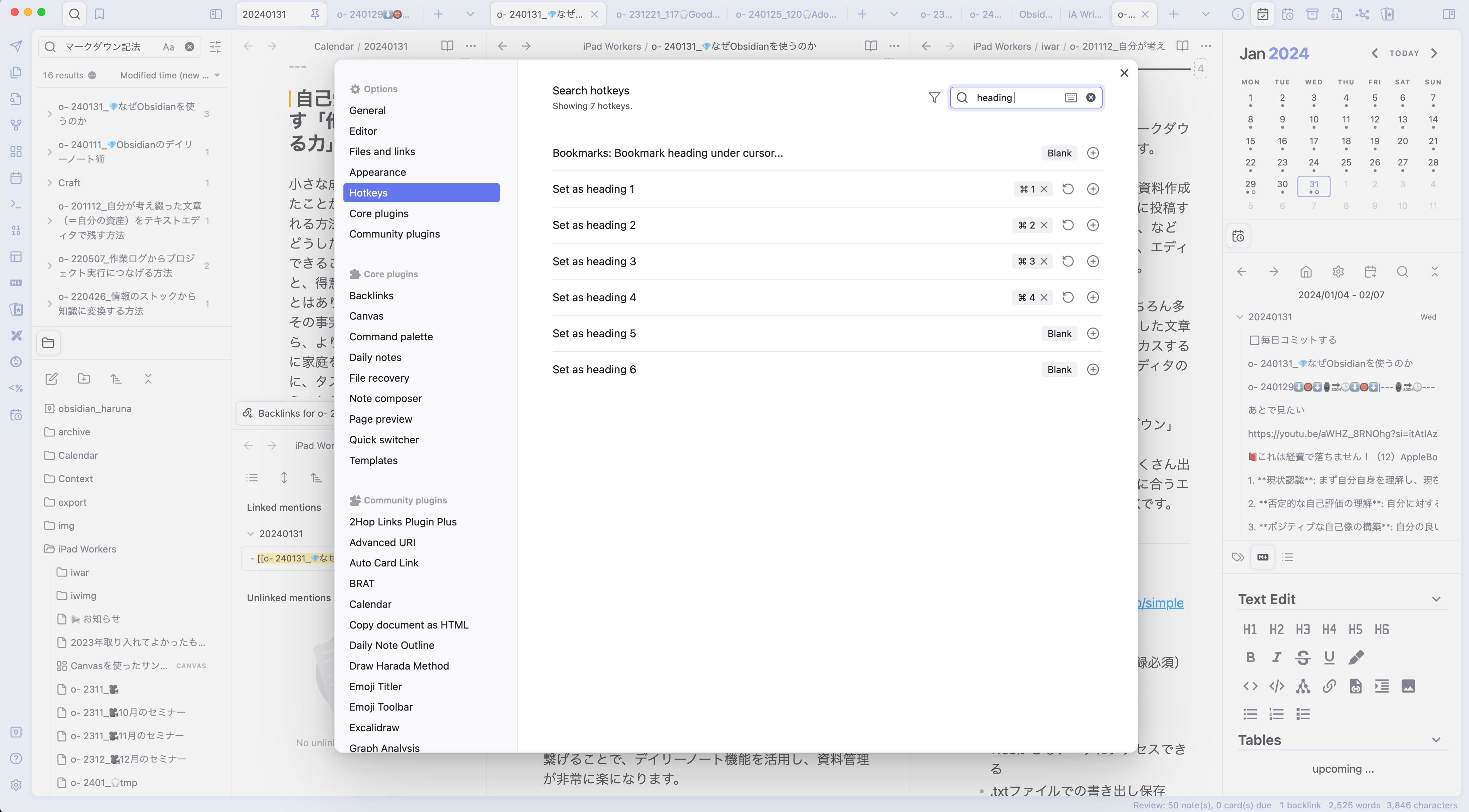
Task: Open the Calendar folder in file explorer
Action: [77, 456]
